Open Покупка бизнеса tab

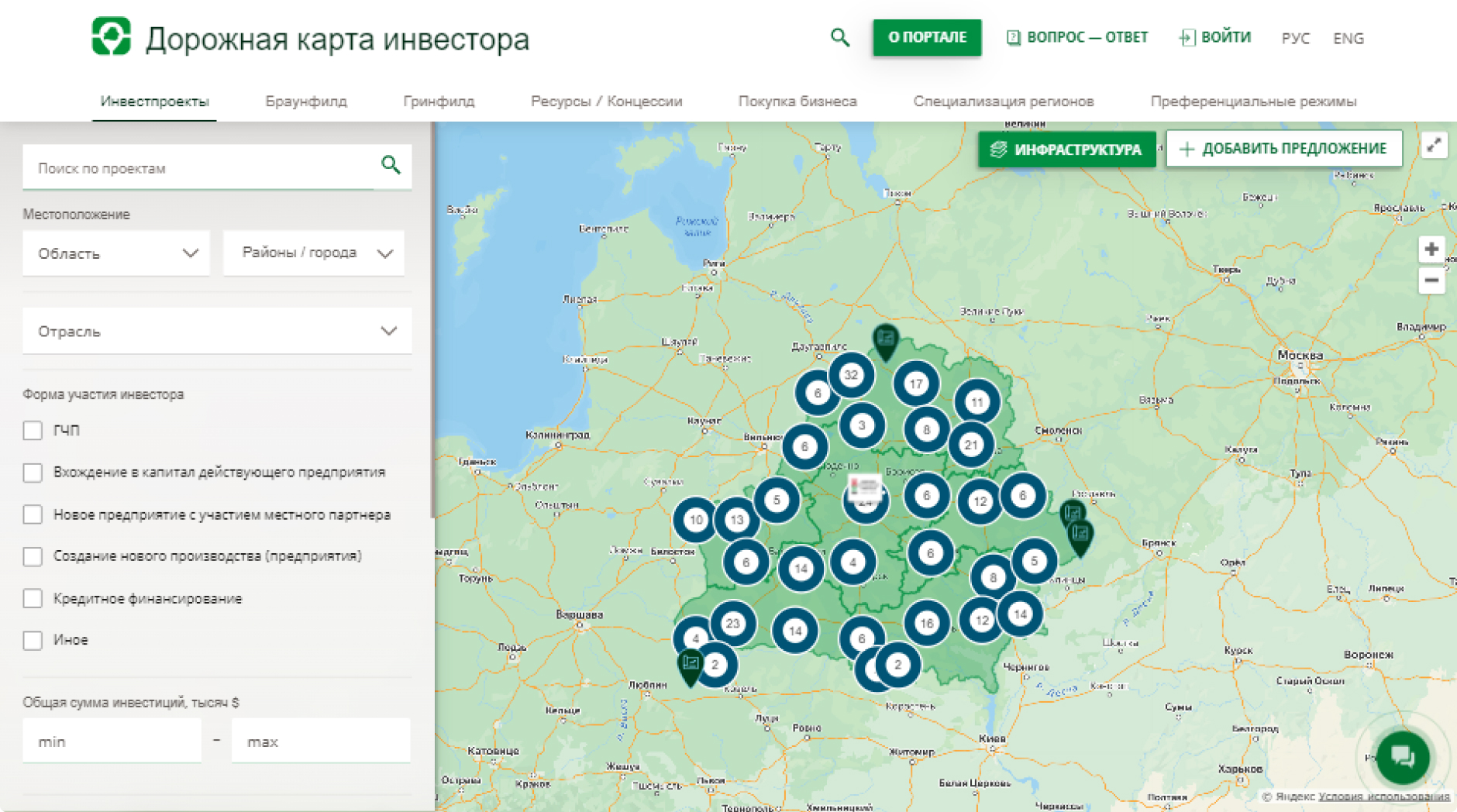point(797,101)
